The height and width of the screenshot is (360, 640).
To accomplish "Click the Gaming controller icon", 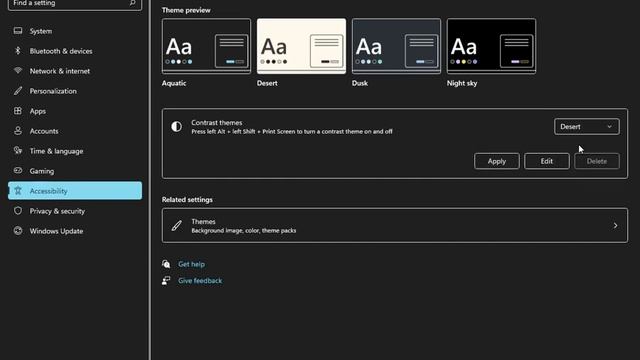I will click(x=18, y=171).
